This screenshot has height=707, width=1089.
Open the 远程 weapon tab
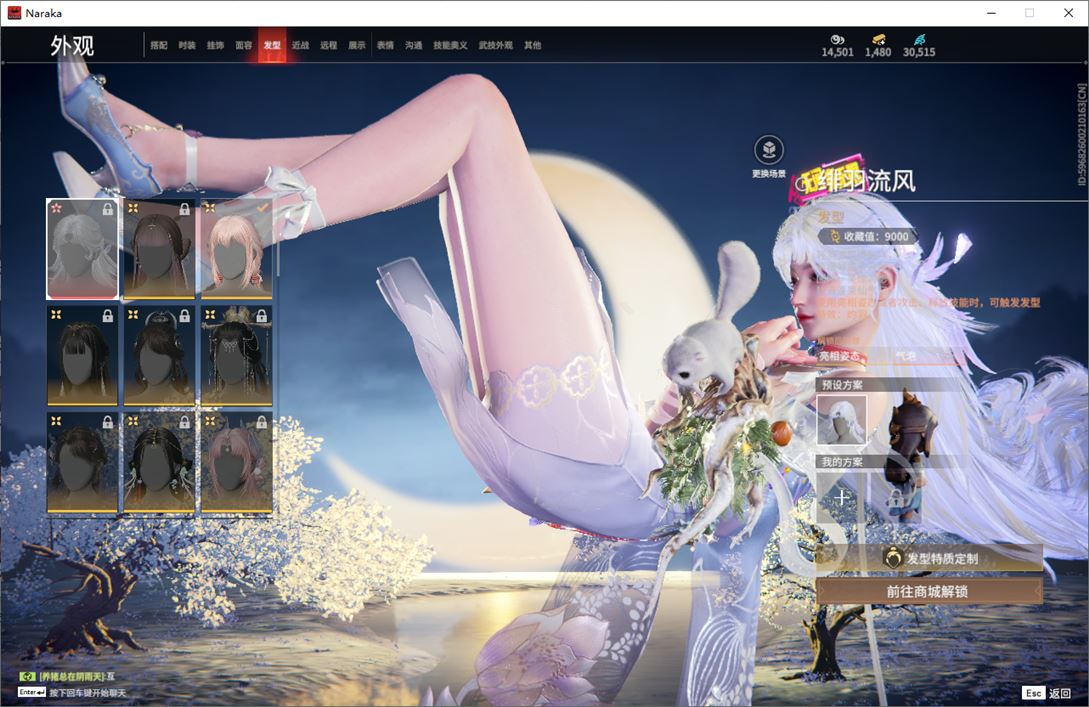[329, 45]
